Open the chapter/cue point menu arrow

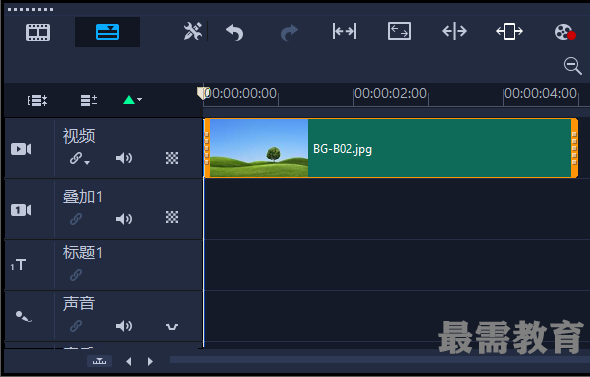pos(140,100)
